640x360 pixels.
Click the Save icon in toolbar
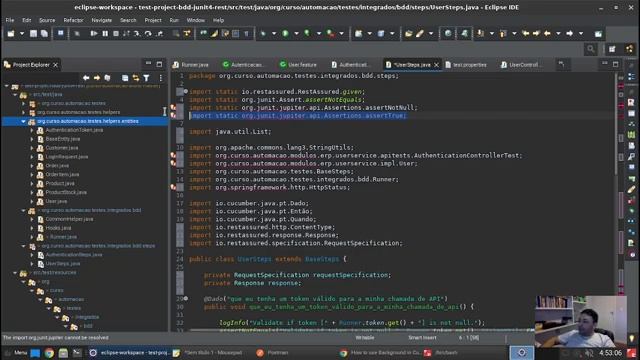coord(33,33)
